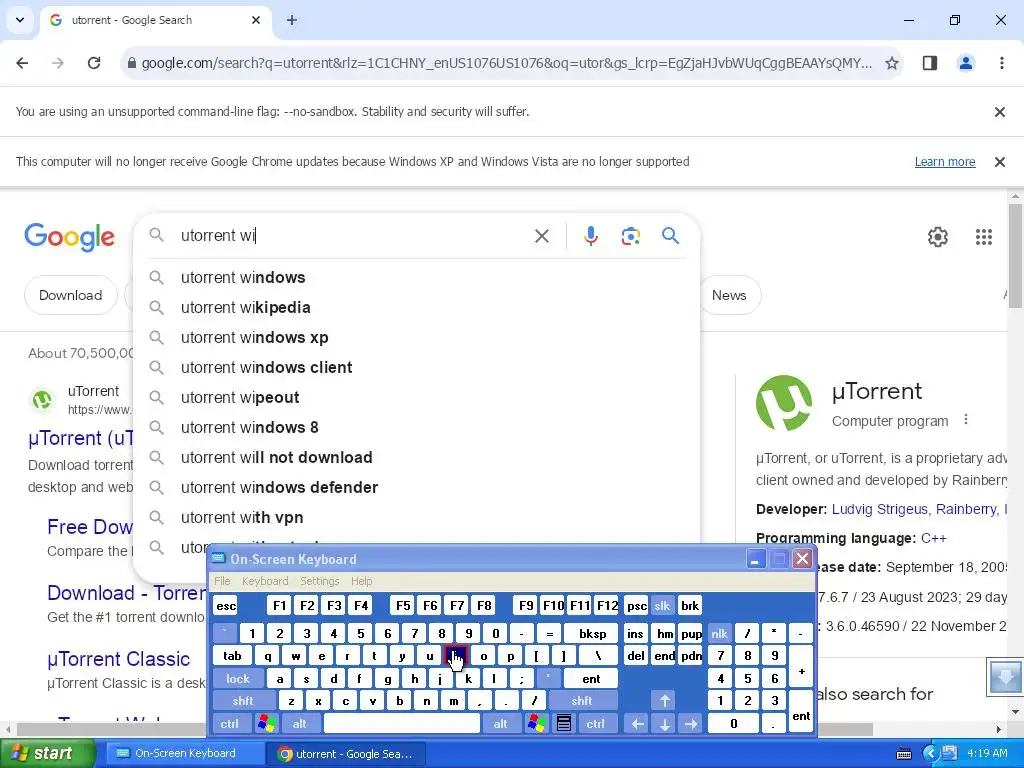Choose suggestion 'utorrent wikipedia'
Screen dimensions: 1024x768
coord(416,308)
